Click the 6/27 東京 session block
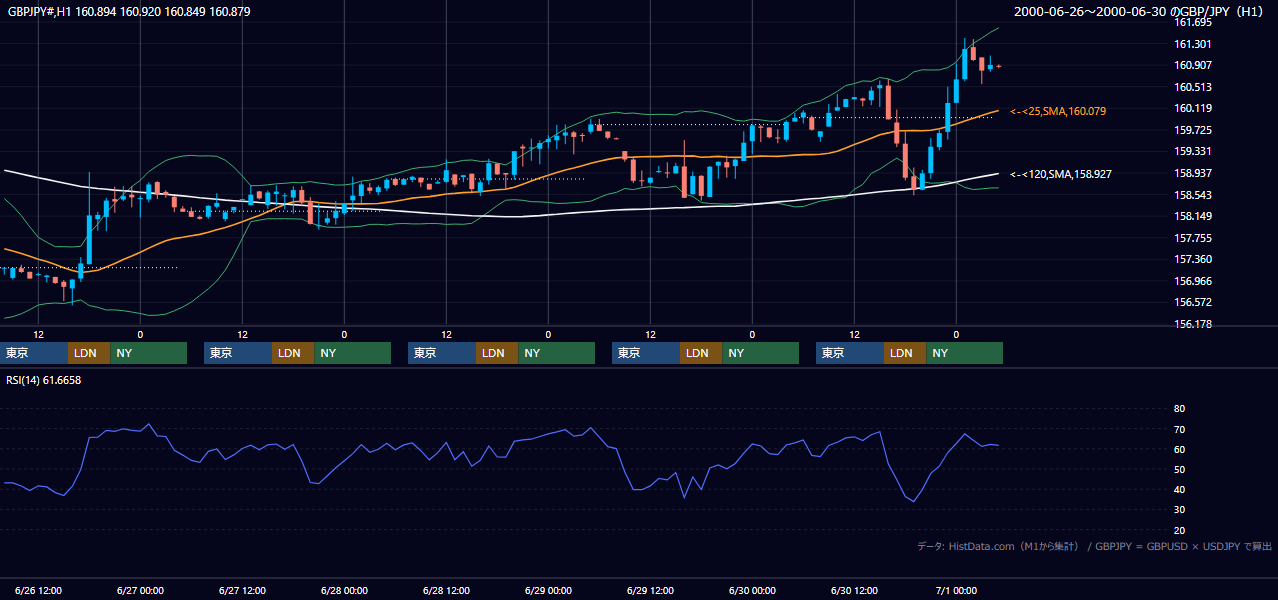The height and width of the screenshot is (600, 1278). click(x=237, y=353)
